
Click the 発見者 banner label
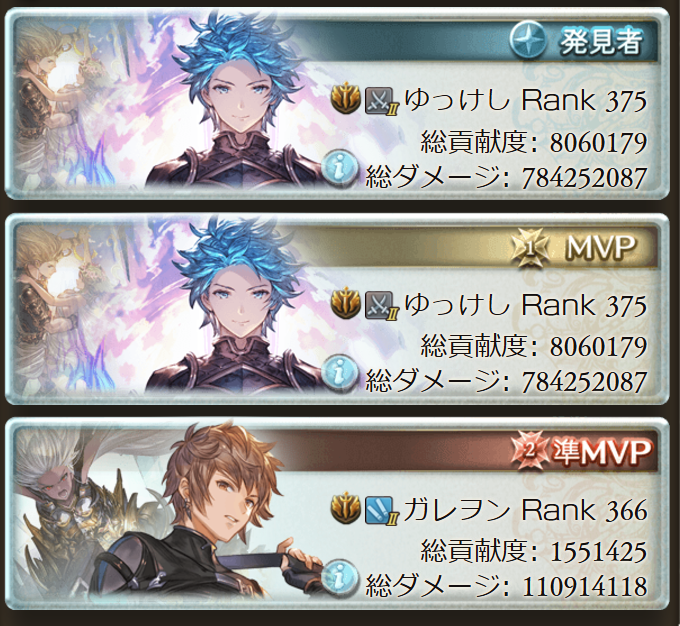click(601, 42)
